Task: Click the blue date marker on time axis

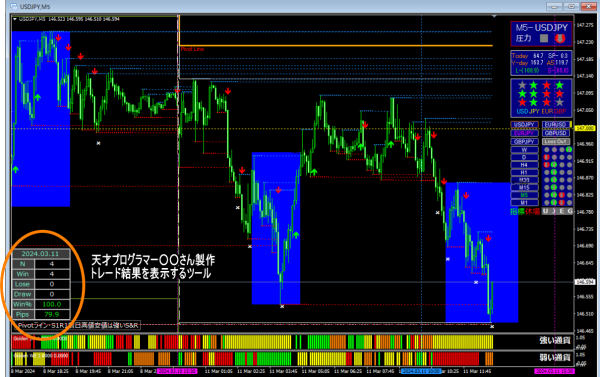Action: point(421,371)
